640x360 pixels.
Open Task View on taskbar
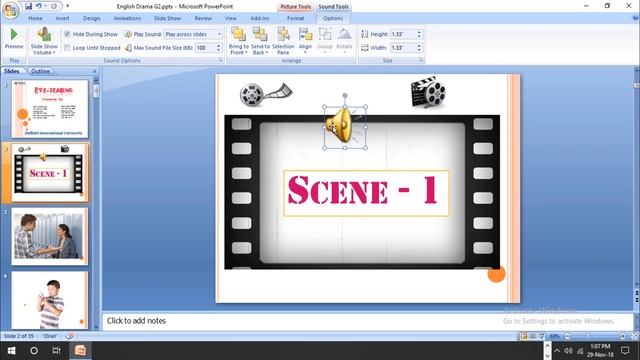pyautogui.click(x=56, y=351)
